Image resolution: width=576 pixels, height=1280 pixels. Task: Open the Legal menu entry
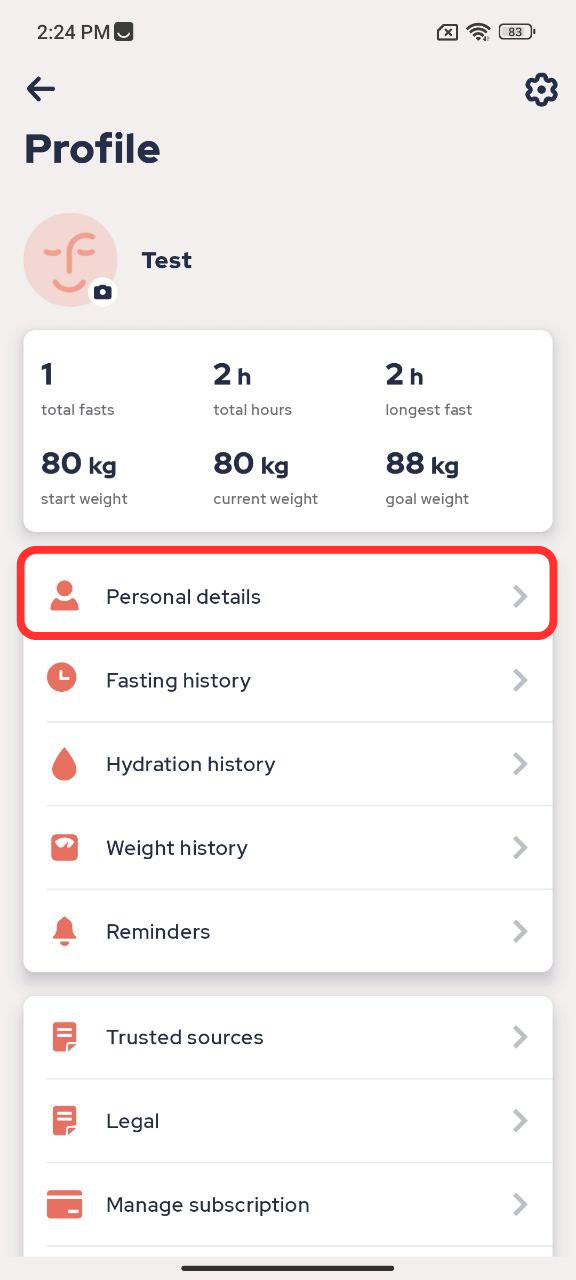(x=288, y=1121)
